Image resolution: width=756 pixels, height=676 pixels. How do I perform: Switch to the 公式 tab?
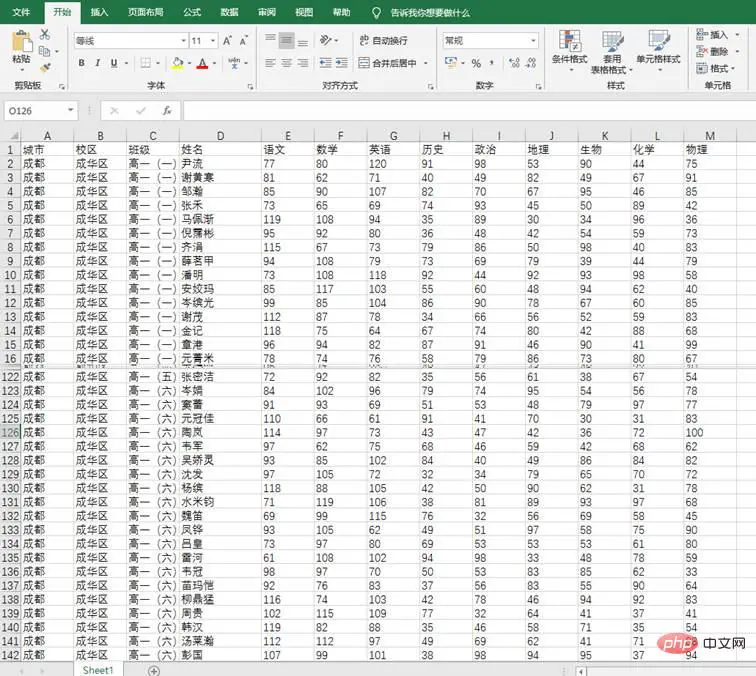click(192, 12)
